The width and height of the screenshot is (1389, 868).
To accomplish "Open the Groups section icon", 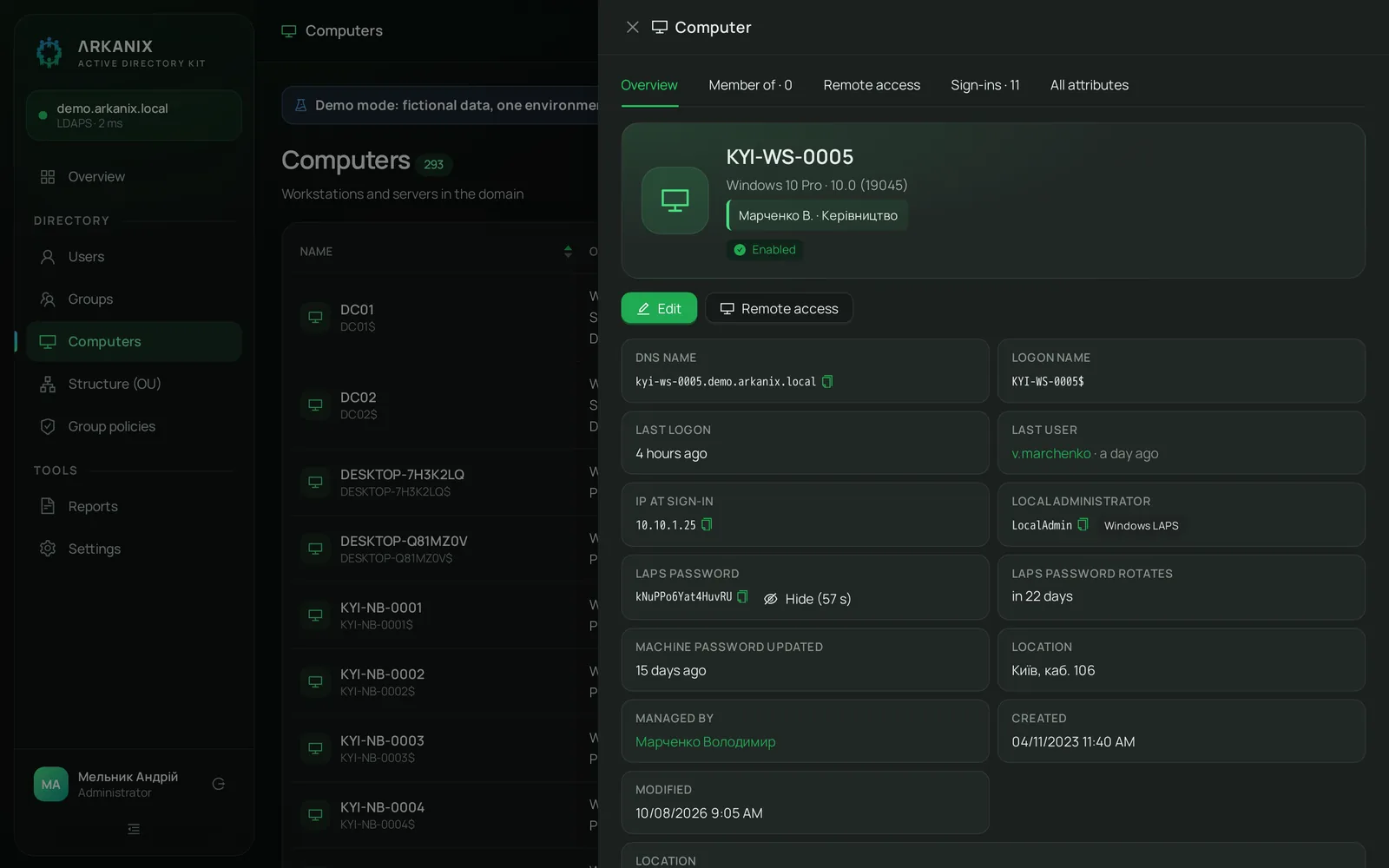I will pos(48,299).
